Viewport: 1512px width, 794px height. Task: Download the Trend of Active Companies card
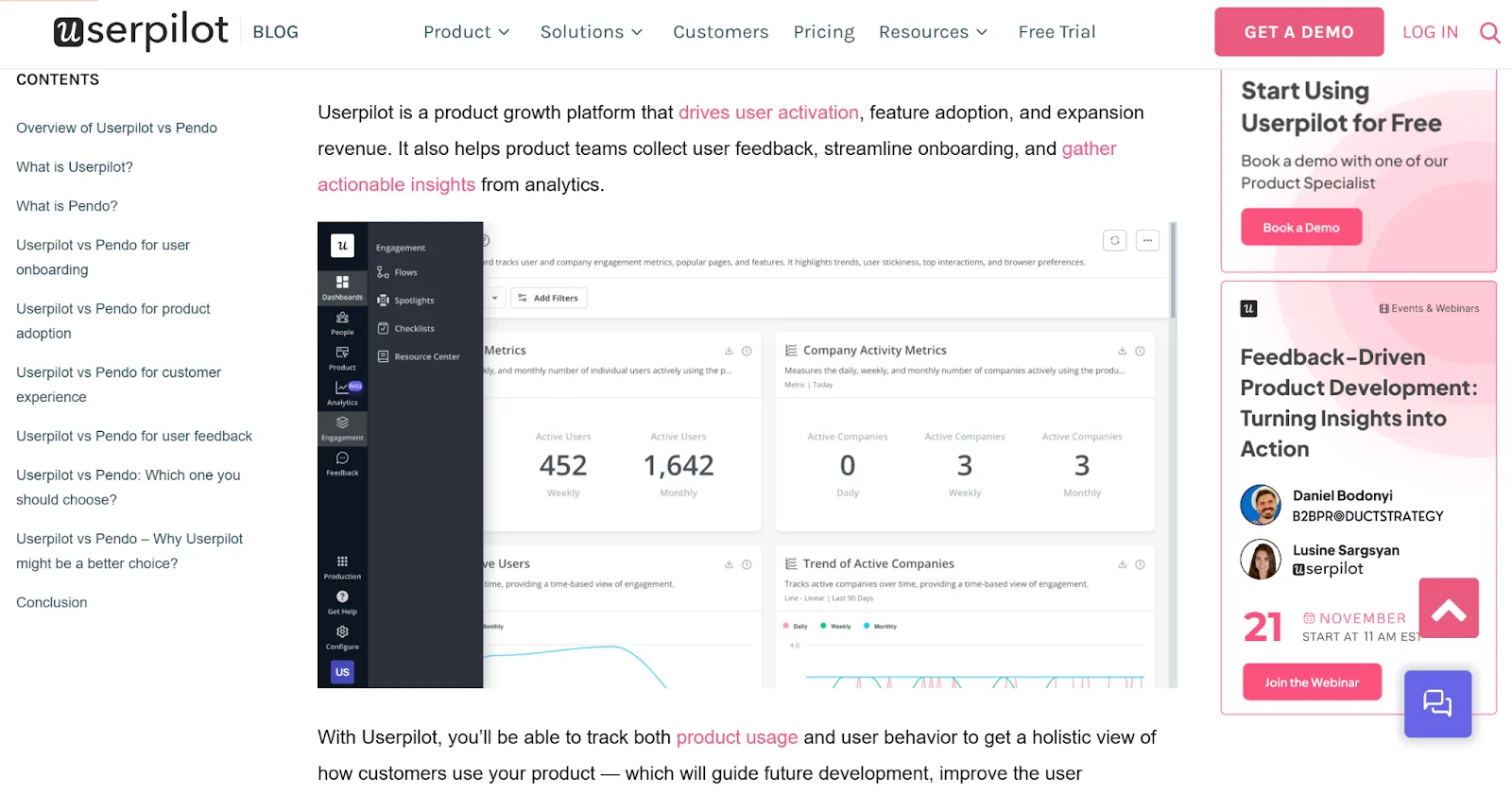pos(1122,564)
